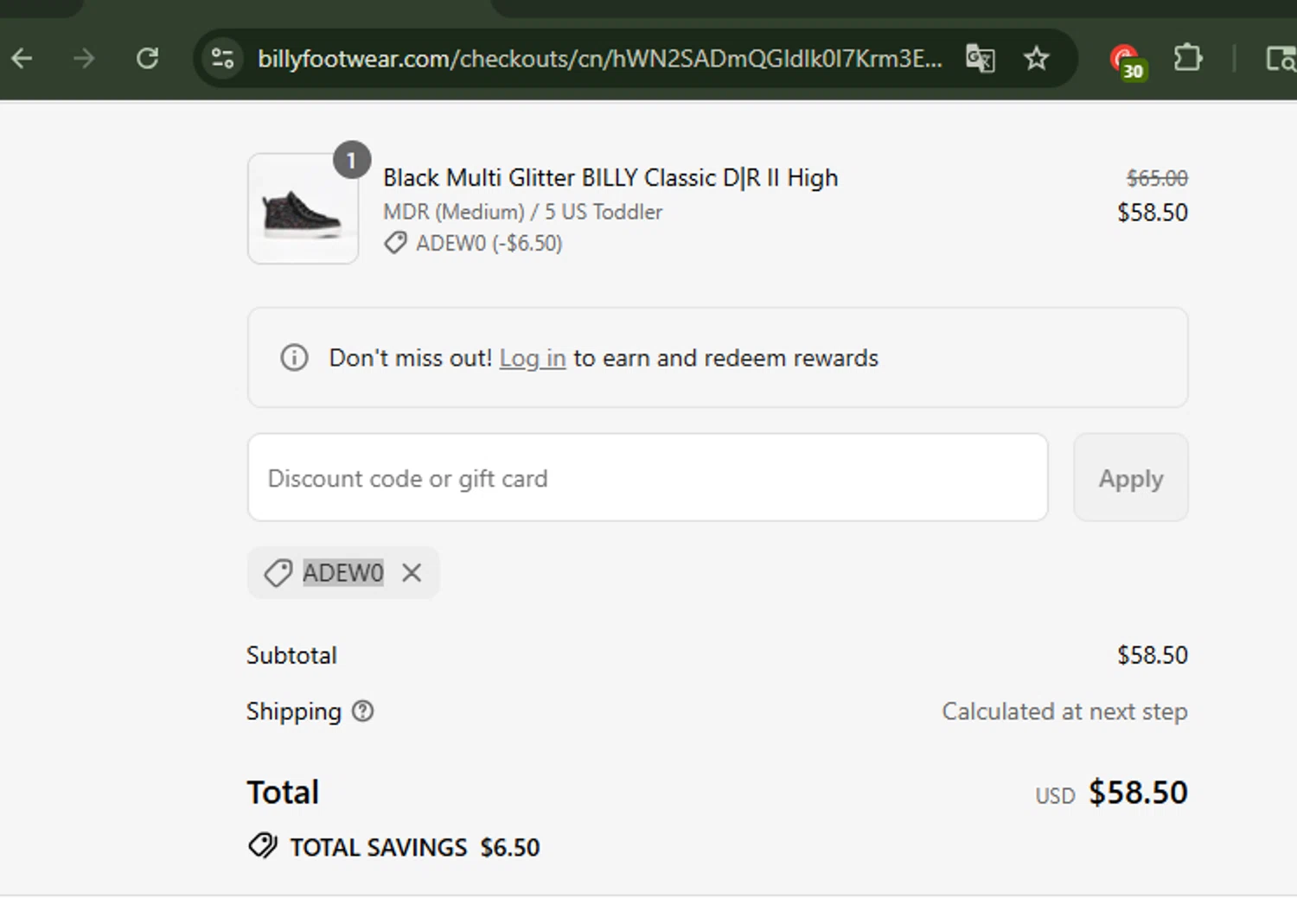The image size is (1297, 924).
Task: Open the Shipping help question icon
Action: pos(363,711)
